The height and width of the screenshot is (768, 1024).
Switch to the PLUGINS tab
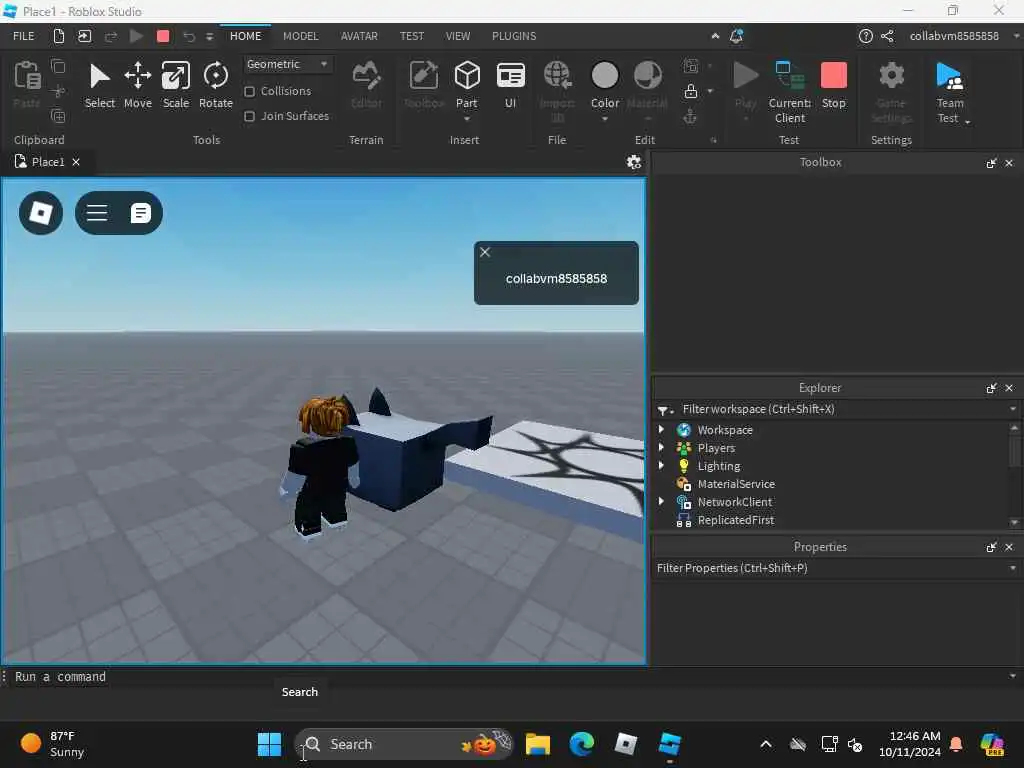click(514, 36)
